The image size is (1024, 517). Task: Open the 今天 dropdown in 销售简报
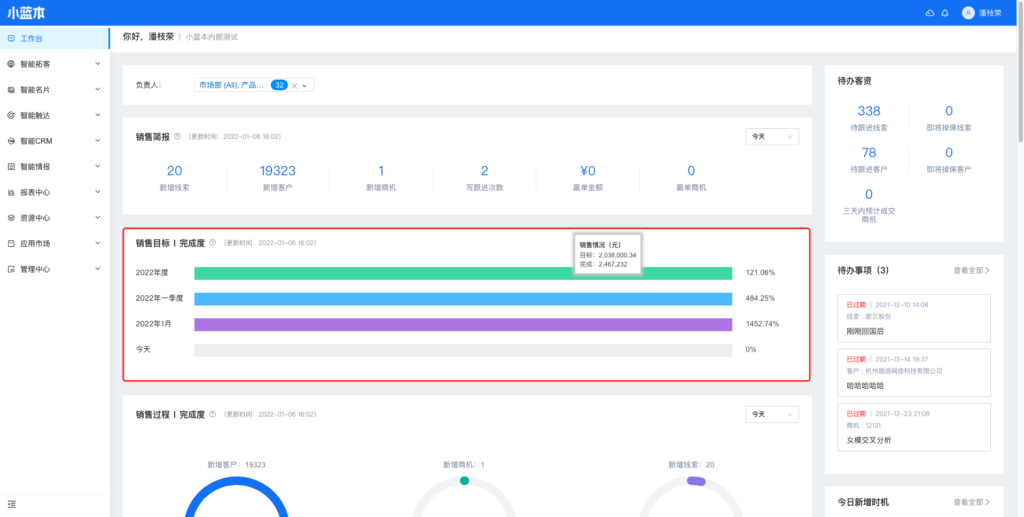tap(772, 136)
